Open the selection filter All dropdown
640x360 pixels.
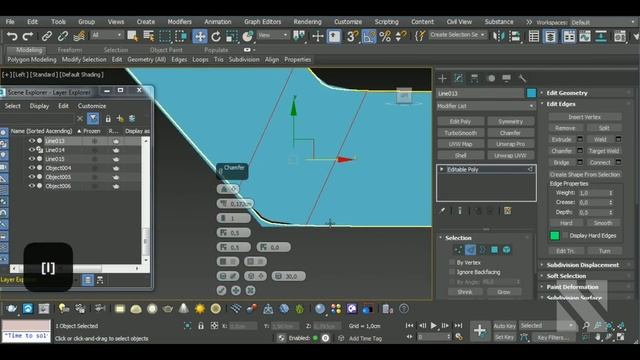pos(107,35)
